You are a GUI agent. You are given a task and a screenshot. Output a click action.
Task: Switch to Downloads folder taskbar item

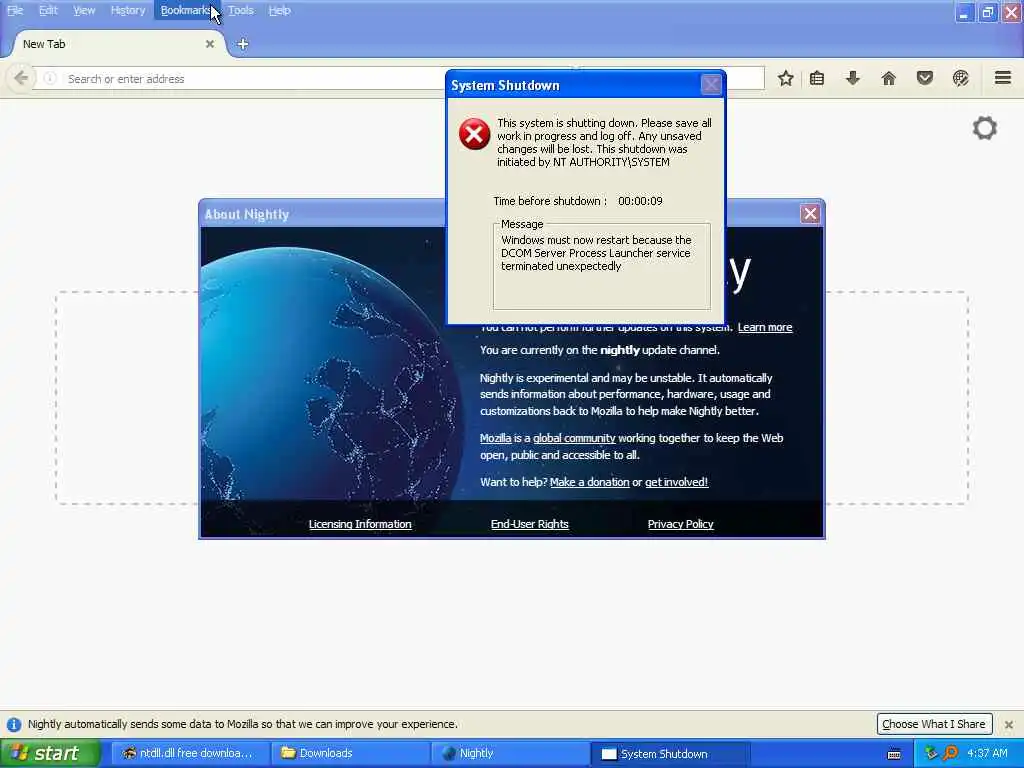[x=351, y=754]
